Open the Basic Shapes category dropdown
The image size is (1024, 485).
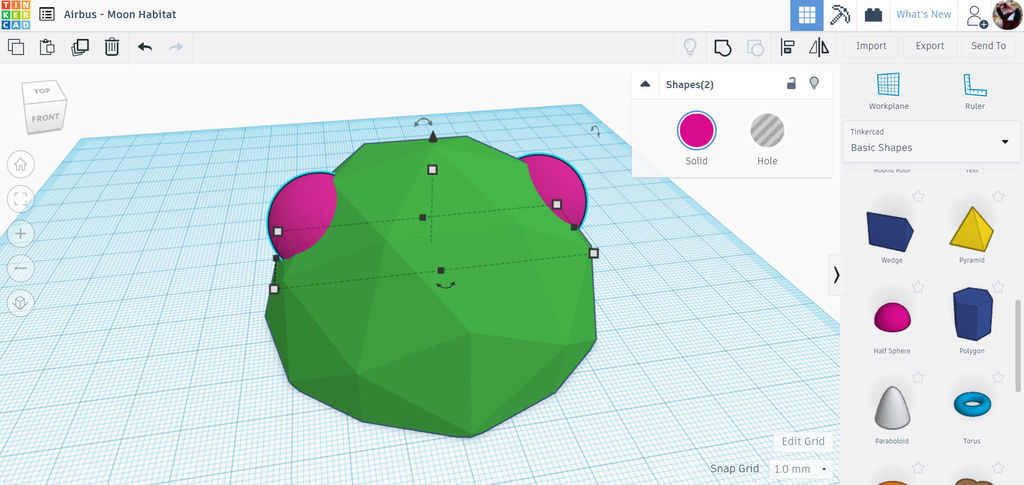tap(932, 141)
